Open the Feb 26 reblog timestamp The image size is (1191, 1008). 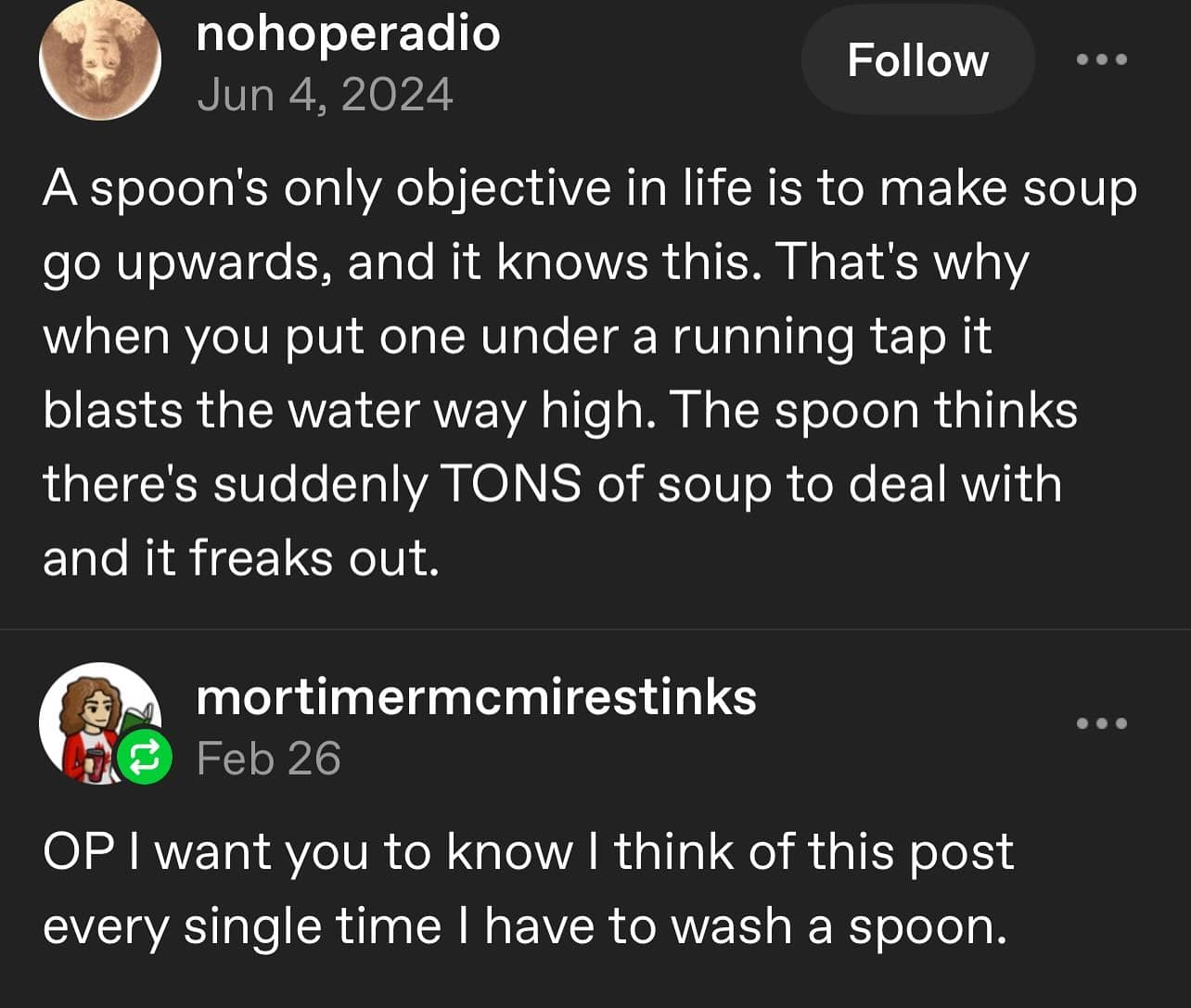coord(269,759)
